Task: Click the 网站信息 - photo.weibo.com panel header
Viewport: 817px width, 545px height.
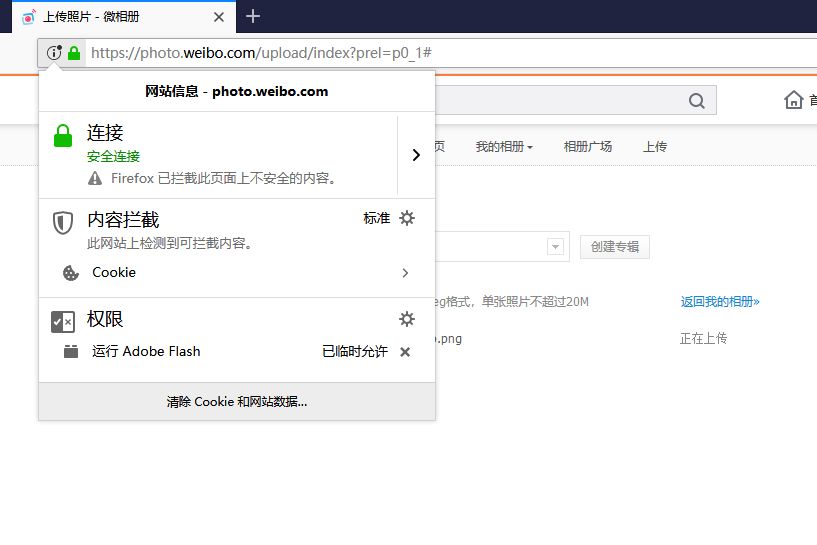Action: (x=237, y=92)
